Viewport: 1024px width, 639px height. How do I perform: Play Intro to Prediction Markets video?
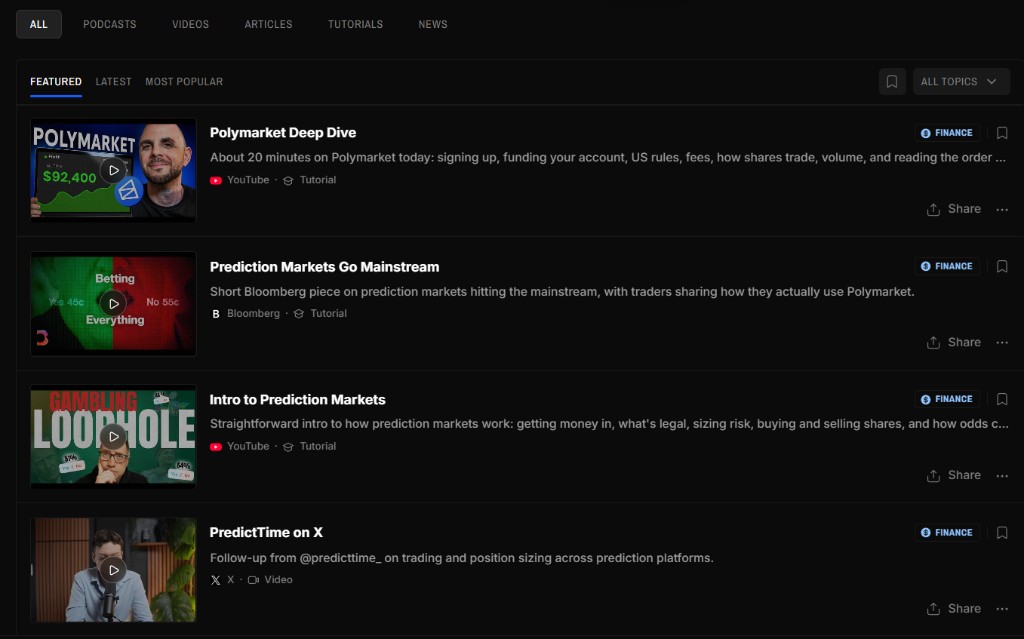coord(114,436)
